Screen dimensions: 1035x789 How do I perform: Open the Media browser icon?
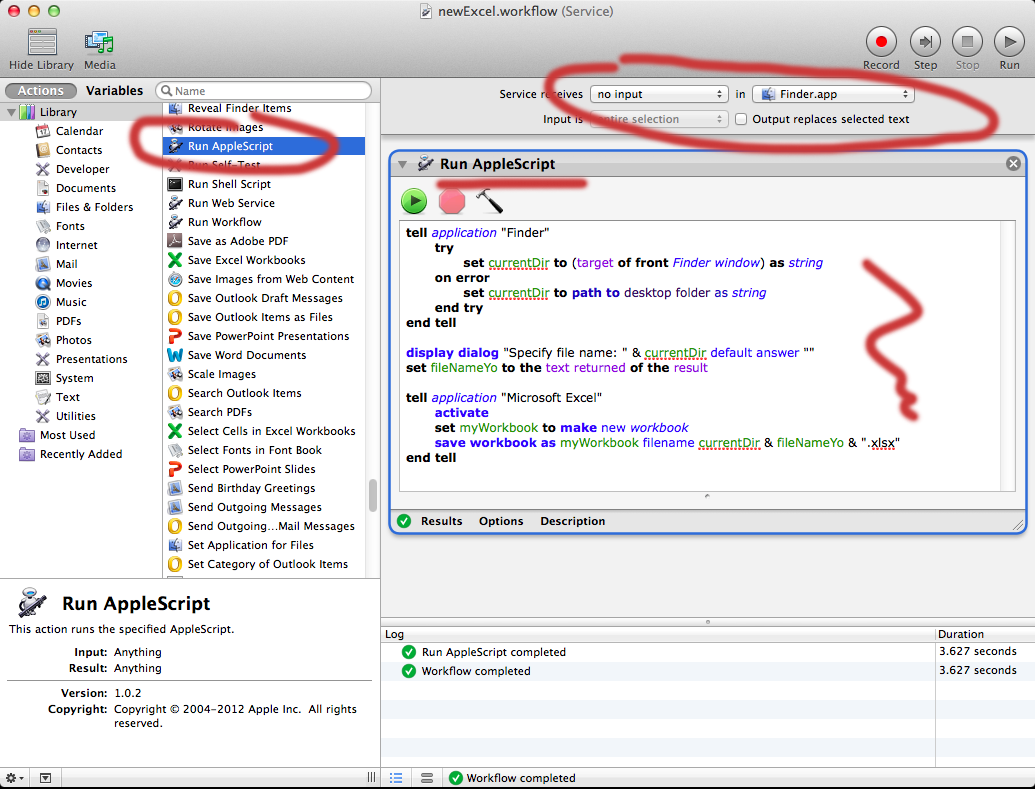(99, 43)
